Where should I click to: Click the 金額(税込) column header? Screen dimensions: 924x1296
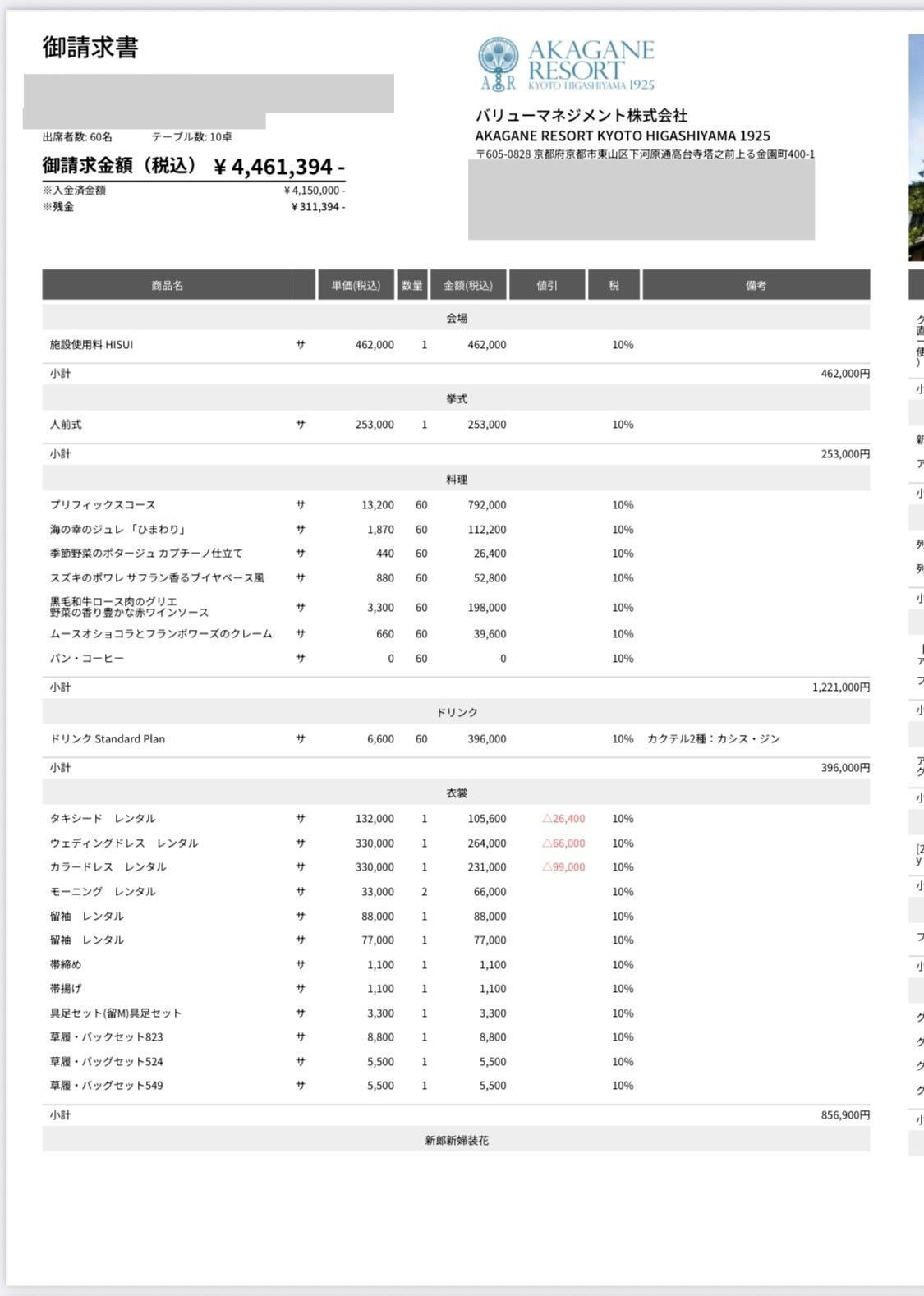coord(468,285)
